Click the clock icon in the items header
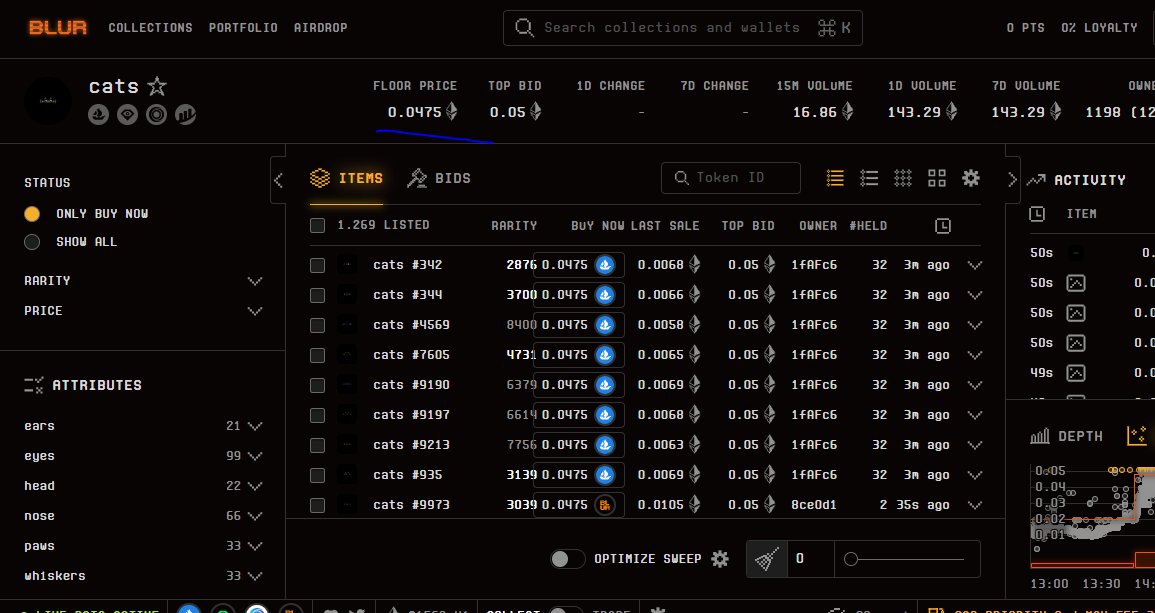The height and width of the screenshot is (613, 1155). [x=943, y=226]
